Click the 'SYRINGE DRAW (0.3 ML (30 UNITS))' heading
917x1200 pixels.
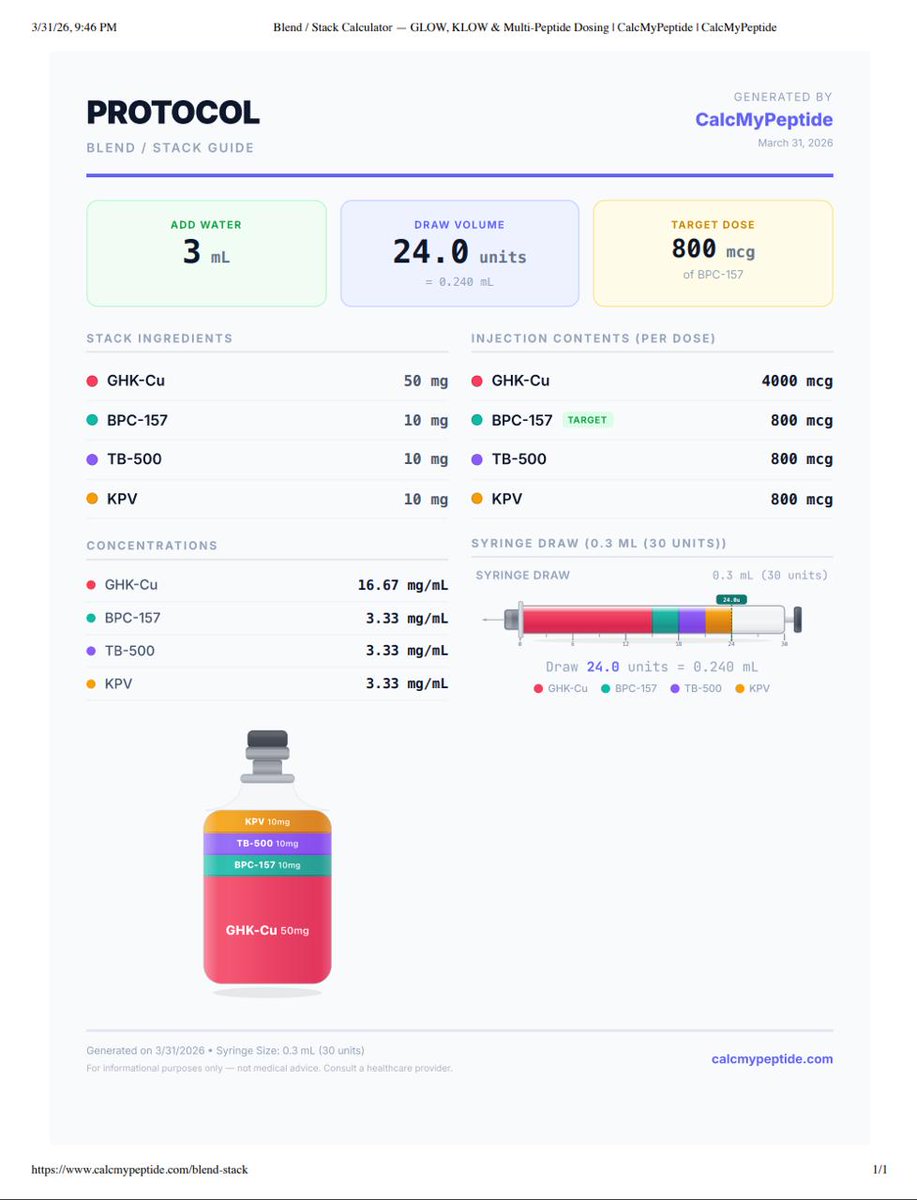(599, 543)
